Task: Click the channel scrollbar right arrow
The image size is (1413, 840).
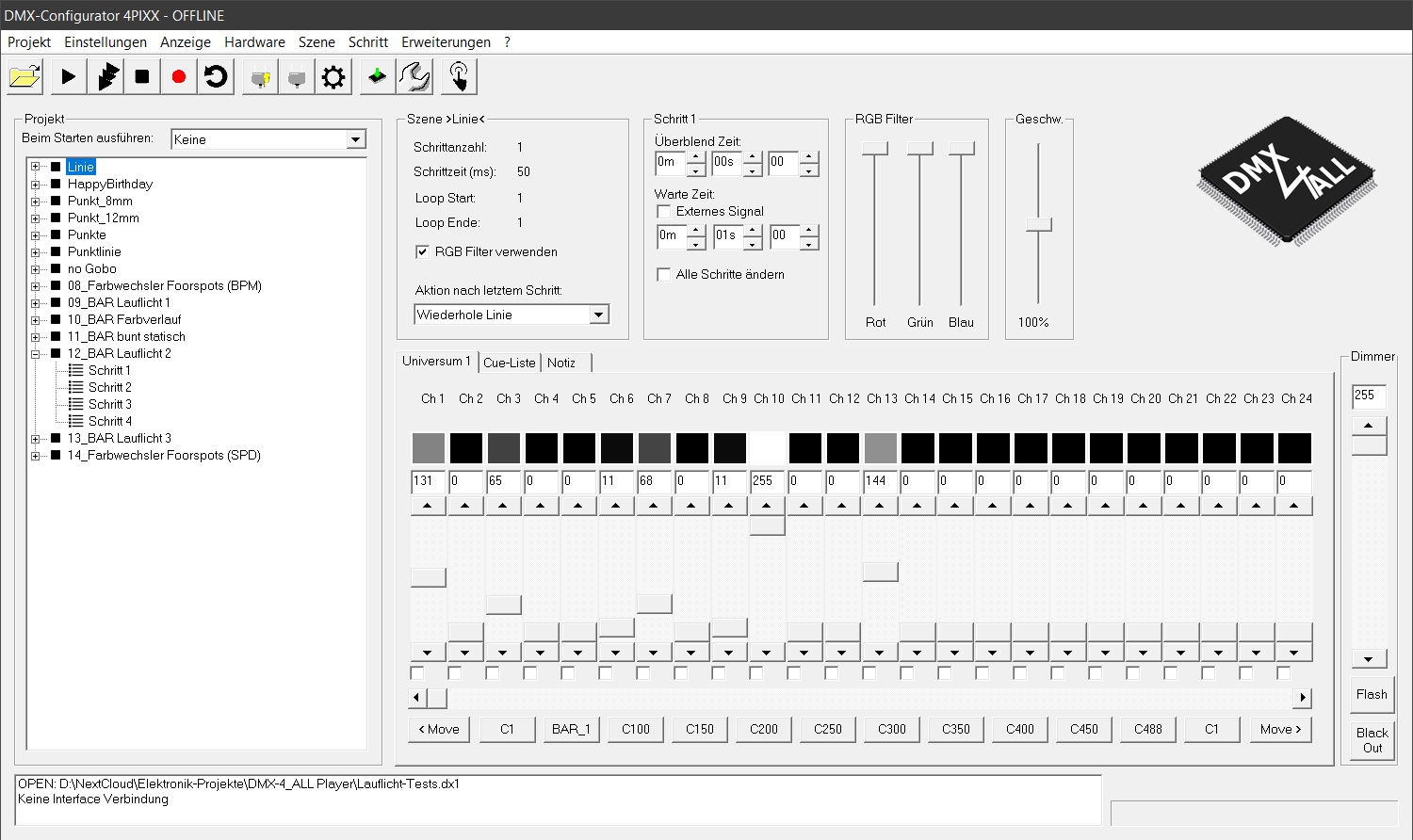Action: [x=1303, y=698]
